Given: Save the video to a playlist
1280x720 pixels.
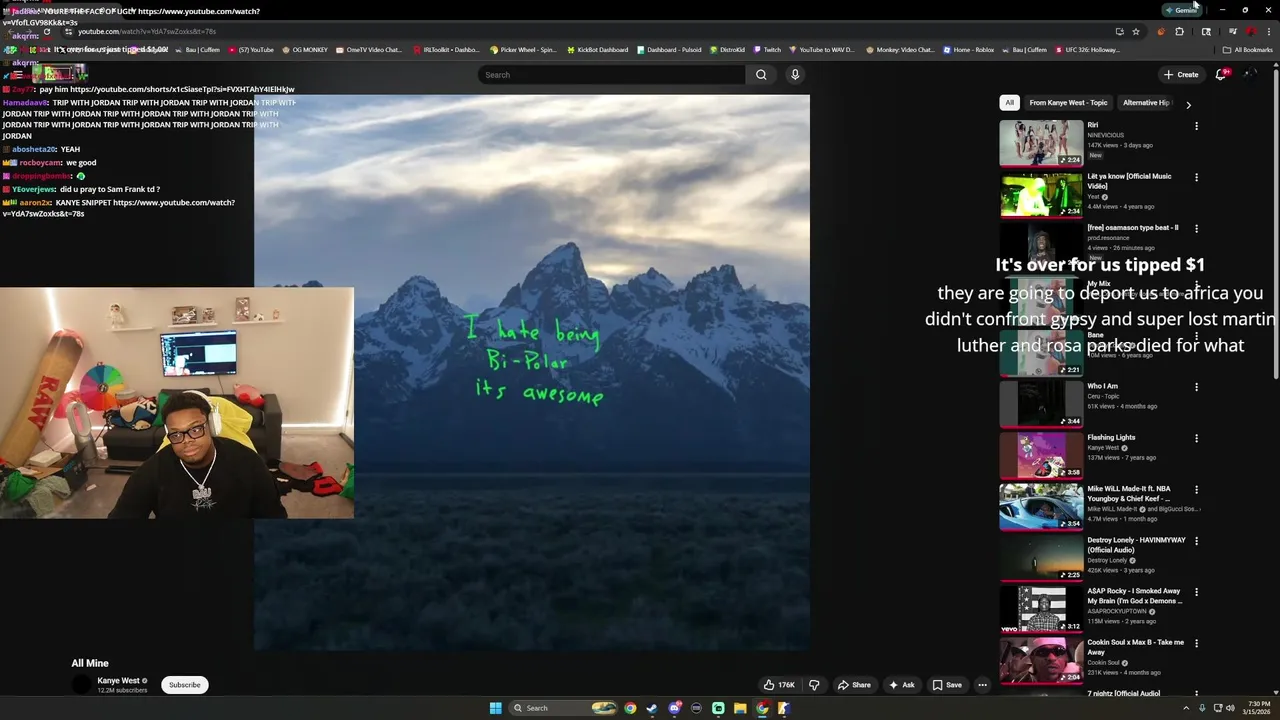Looking at the screenshot, I should click(947, 685).
